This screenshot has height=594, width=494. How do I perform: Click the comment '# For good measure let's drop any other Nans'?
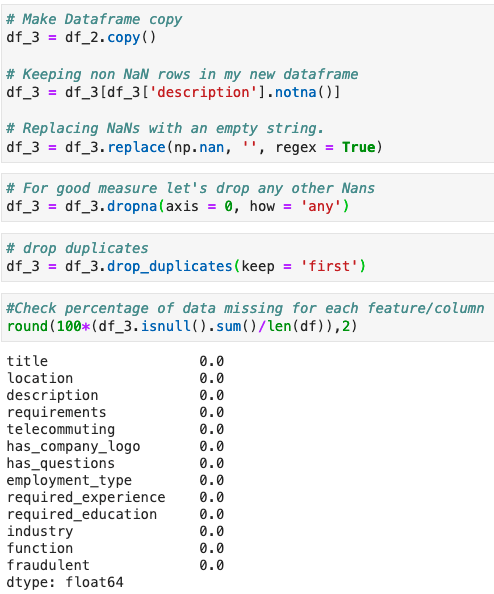click(x=191, y=188)
